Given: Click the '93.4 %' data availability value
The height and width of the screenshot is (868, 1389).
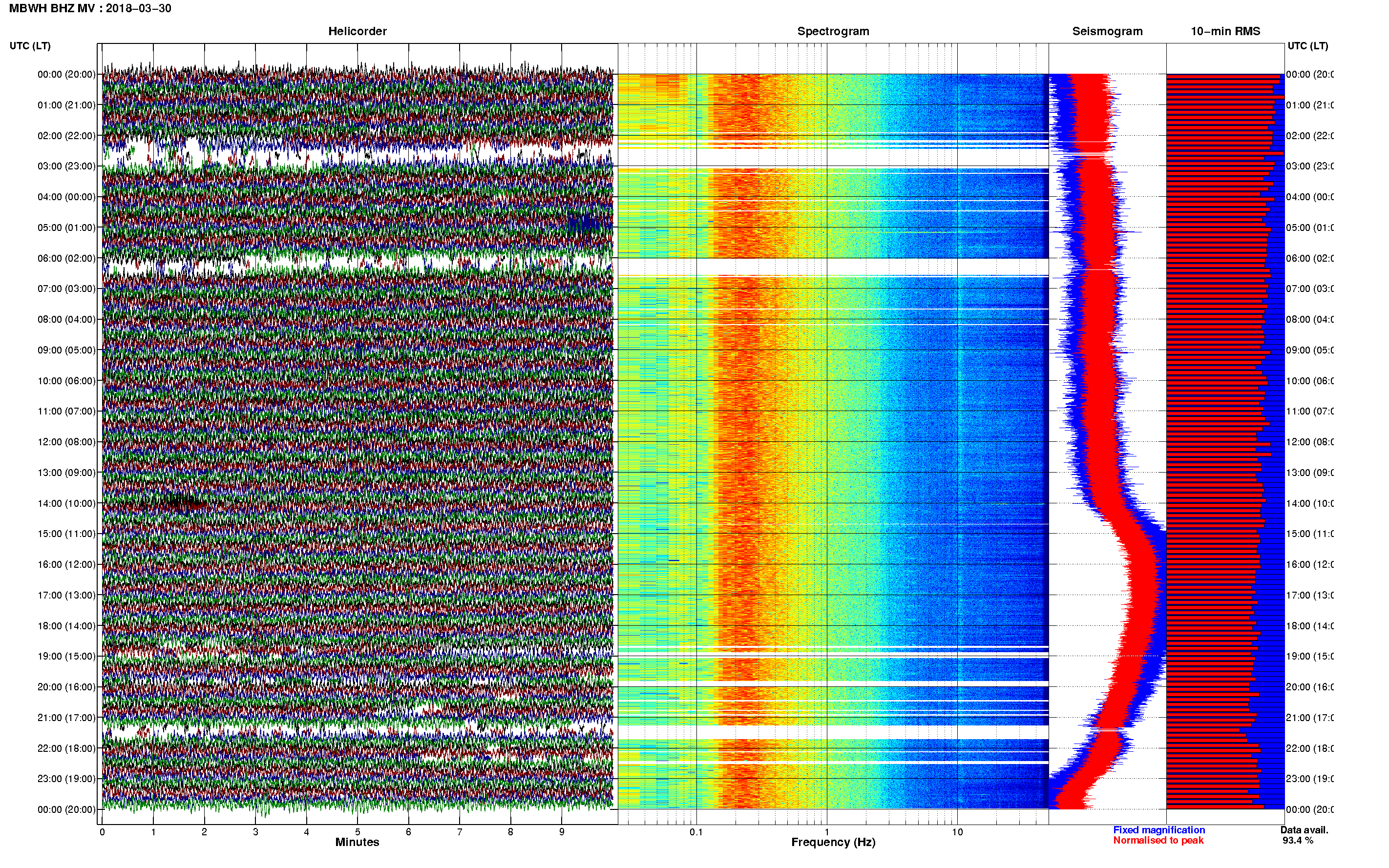Looking at the screenshot, I should 1298,841.
